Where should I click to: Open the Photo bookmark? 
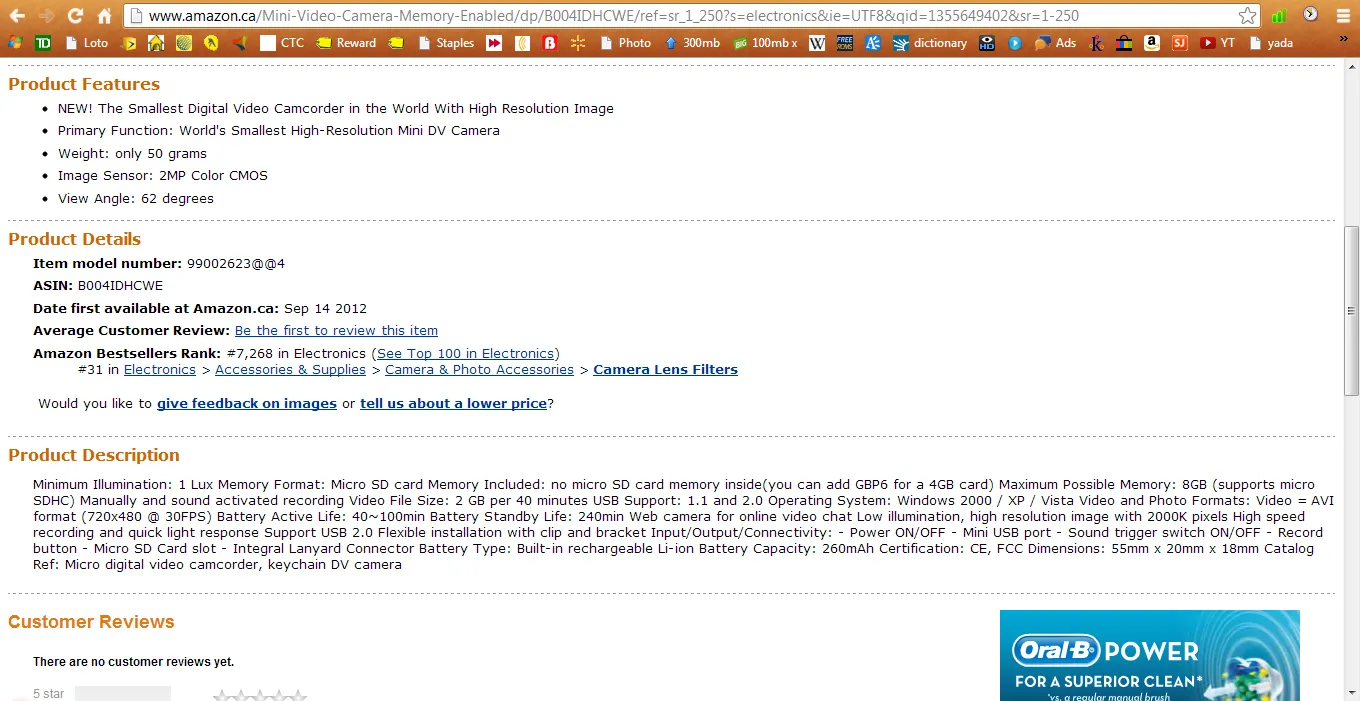tap(625, 43)
